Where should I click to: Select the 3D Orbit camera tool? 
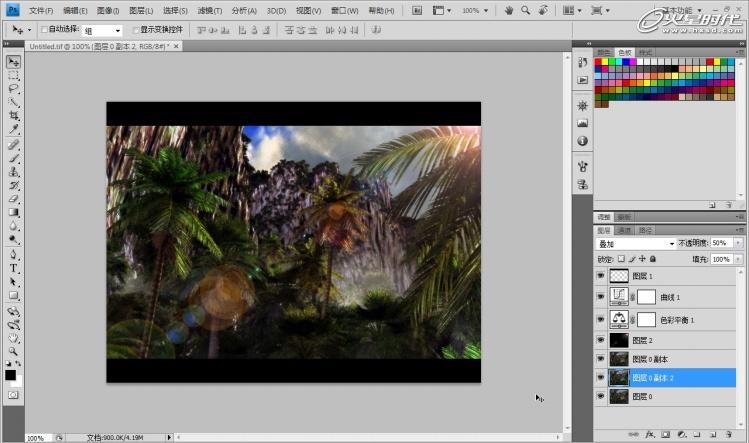(13, 325)
